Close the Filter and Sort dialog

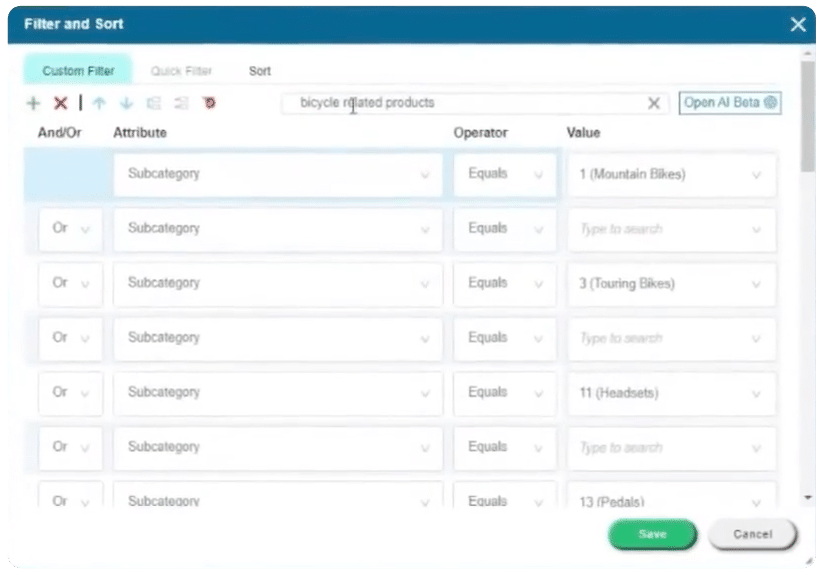pos(797,24)
